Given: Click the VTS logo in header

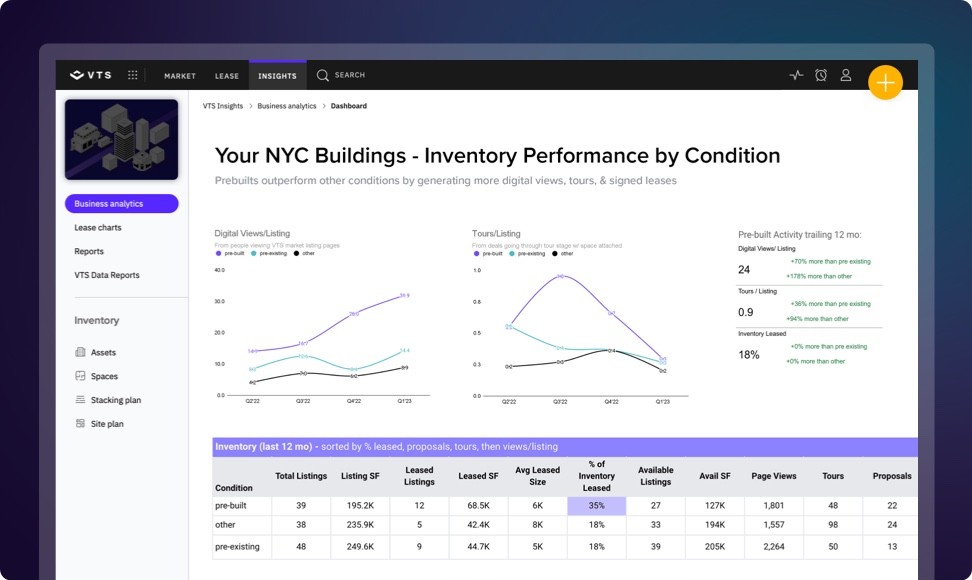Looking at the screenshot, I should pos(91,75).
